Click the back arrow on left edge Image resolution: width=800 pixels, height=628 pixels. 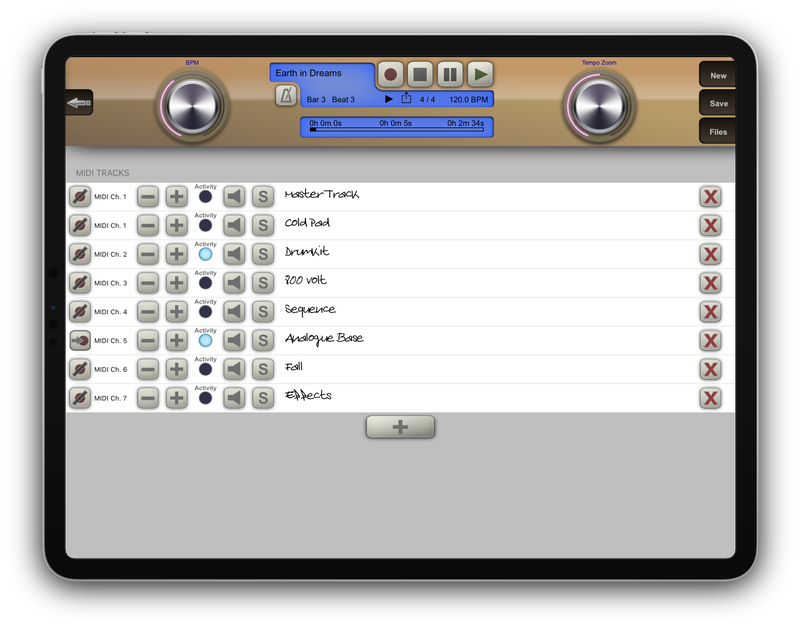click(x=79, y=103)
